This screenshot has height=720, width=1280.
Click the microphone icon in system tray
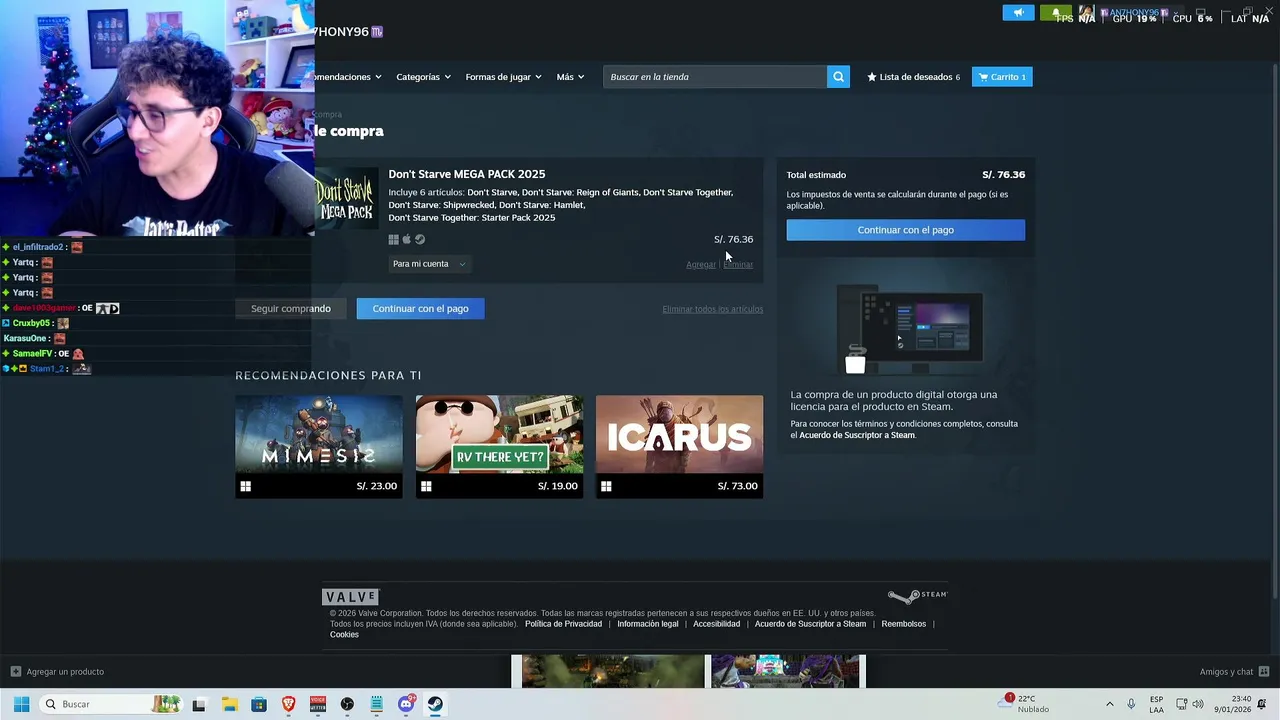(x=1131, y=704)
